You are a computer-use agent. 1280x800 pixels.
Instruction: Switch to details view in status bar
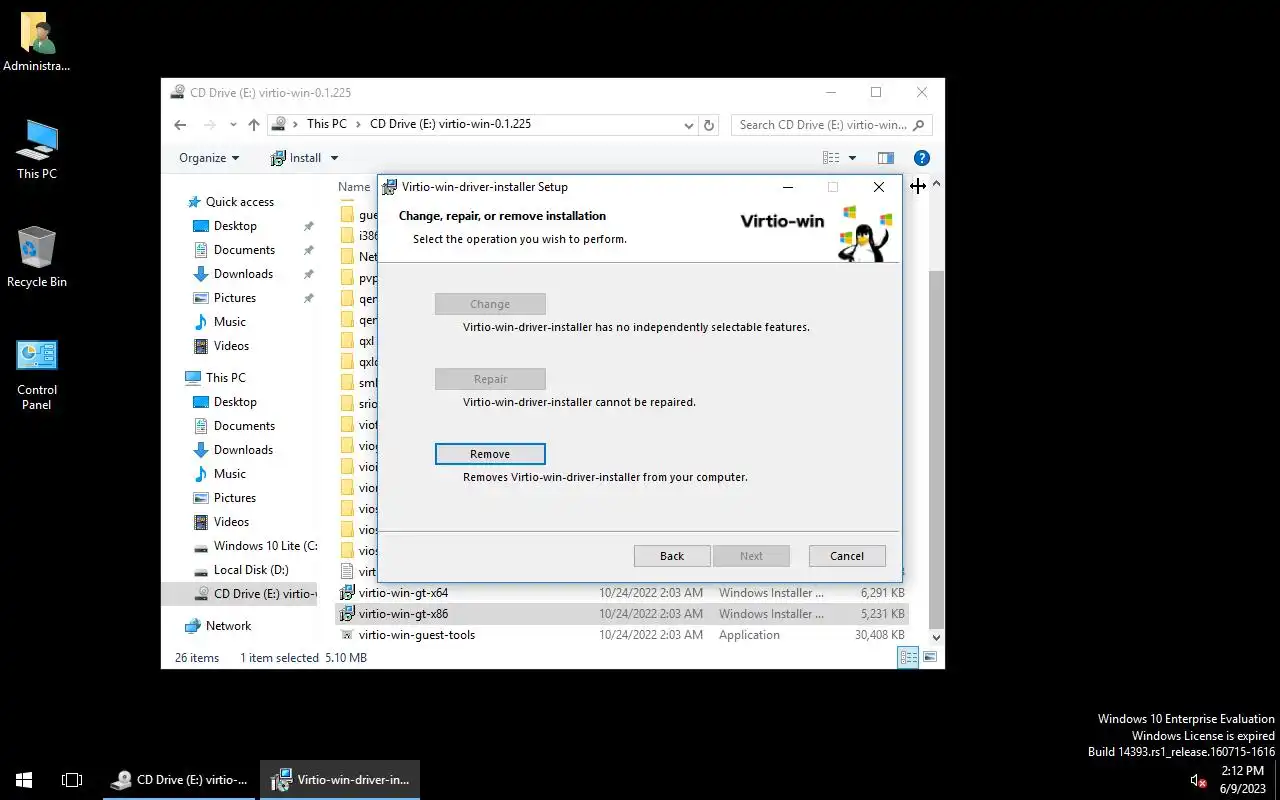[x=908, y=657]
